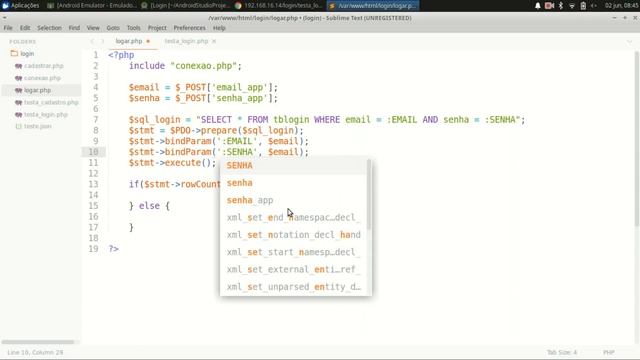The width and height of the screenshot is (640, 360).
Task: Open teste.json from the sidebar
Action: click(x=38, y=127)
